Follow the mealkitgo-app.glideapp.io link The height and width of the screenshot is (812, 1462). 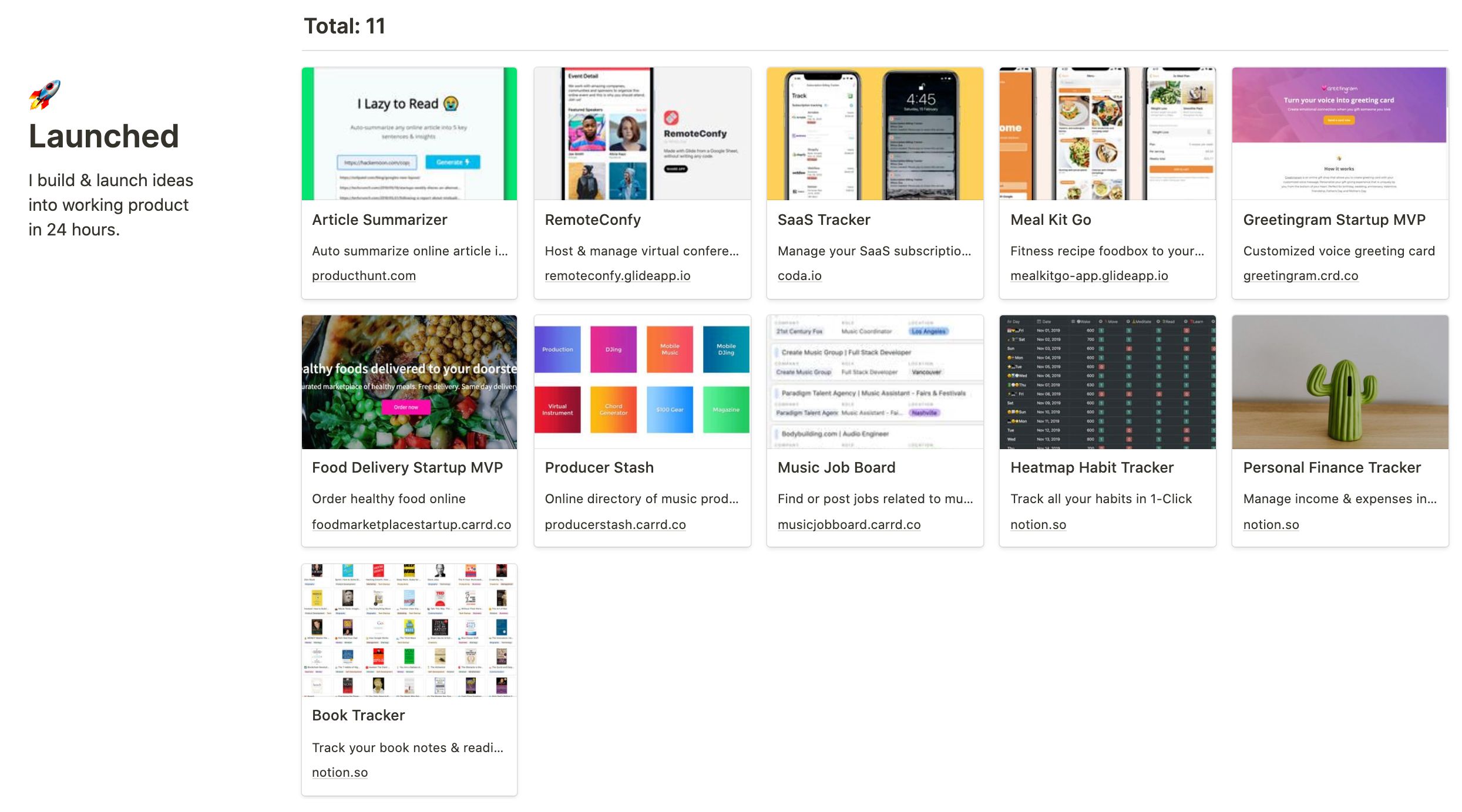(x=1089, y=275)
